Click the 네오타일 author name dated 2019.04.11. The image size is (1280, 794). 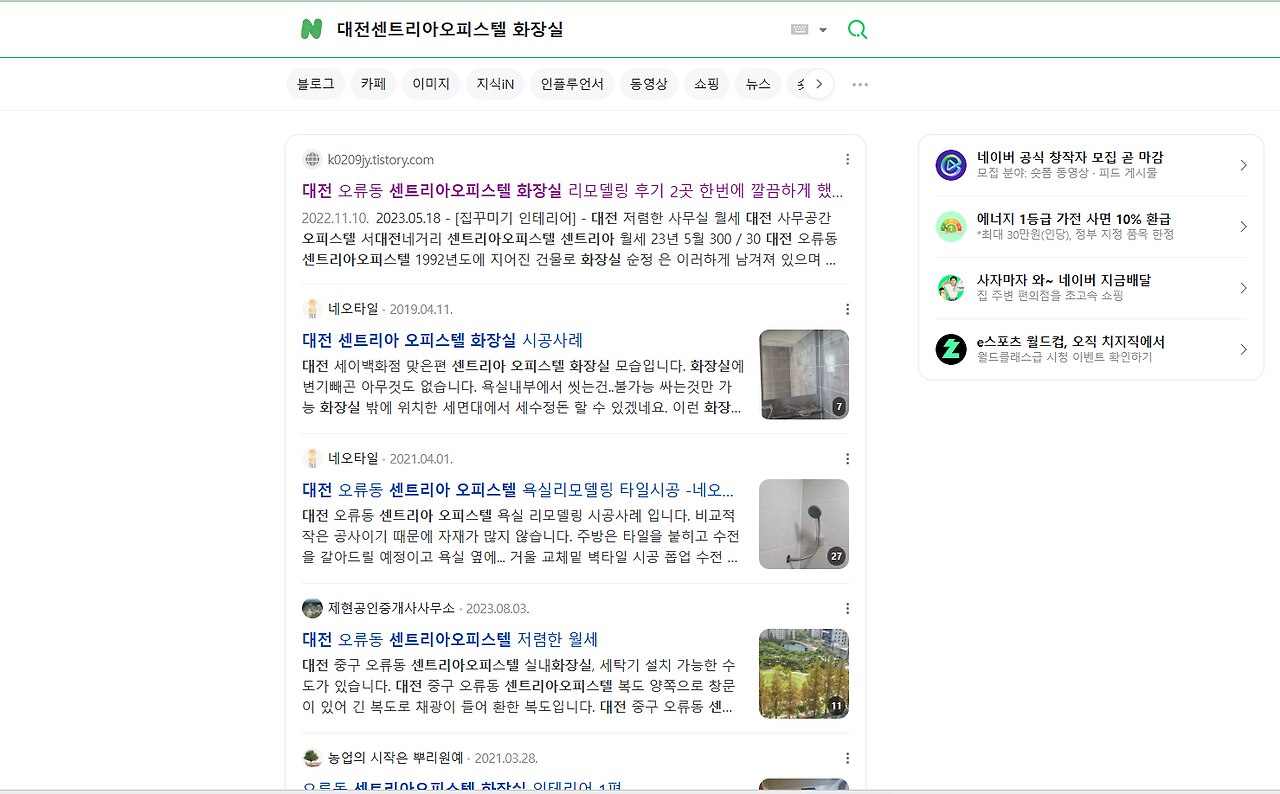point(353,309)
